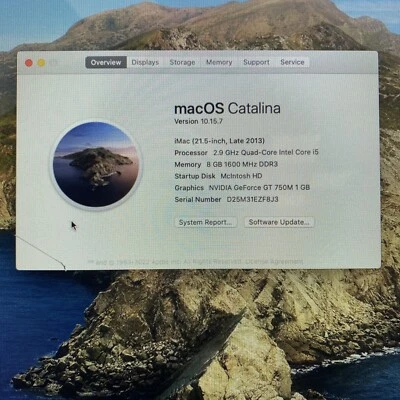
Task: Click the Version 10.15.7 text
Action: click(x=198, y=121)
